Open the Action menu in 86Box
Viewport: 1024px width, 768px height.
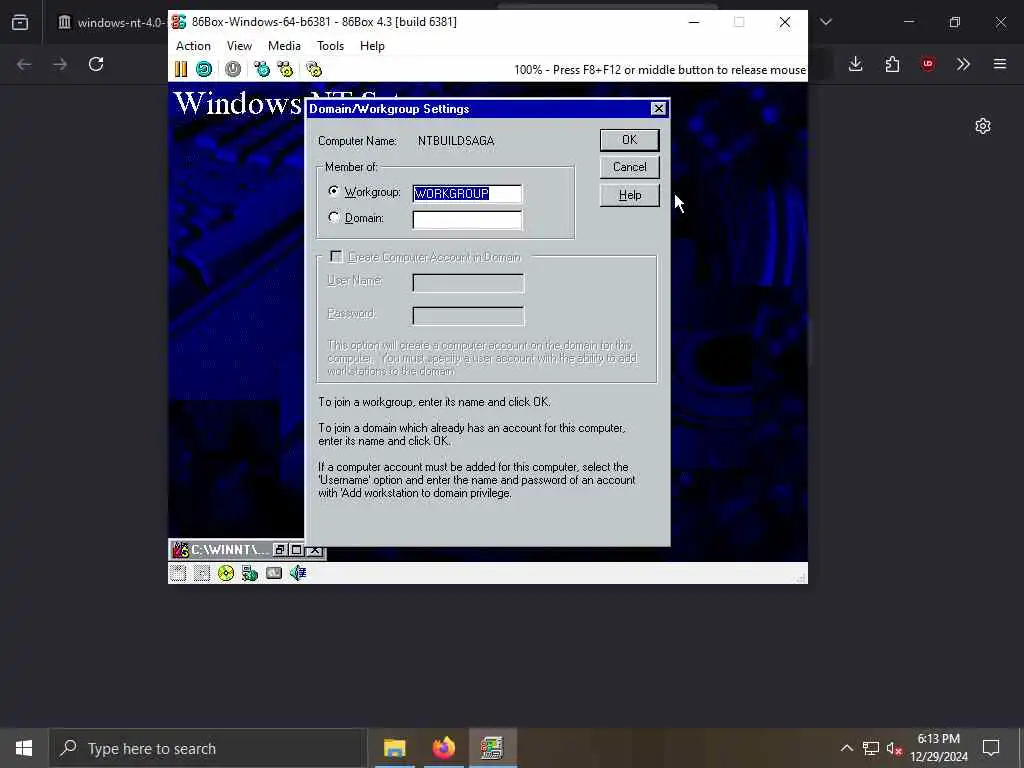(x=193, y=46)
